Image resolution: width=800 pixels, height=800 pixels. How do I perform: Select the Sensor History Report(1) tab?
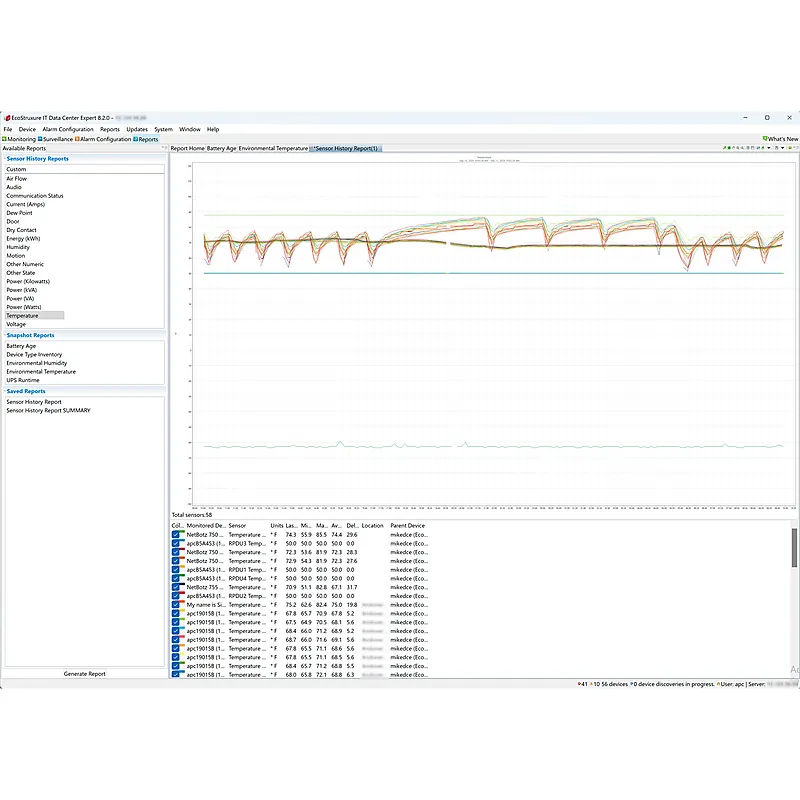345,148
